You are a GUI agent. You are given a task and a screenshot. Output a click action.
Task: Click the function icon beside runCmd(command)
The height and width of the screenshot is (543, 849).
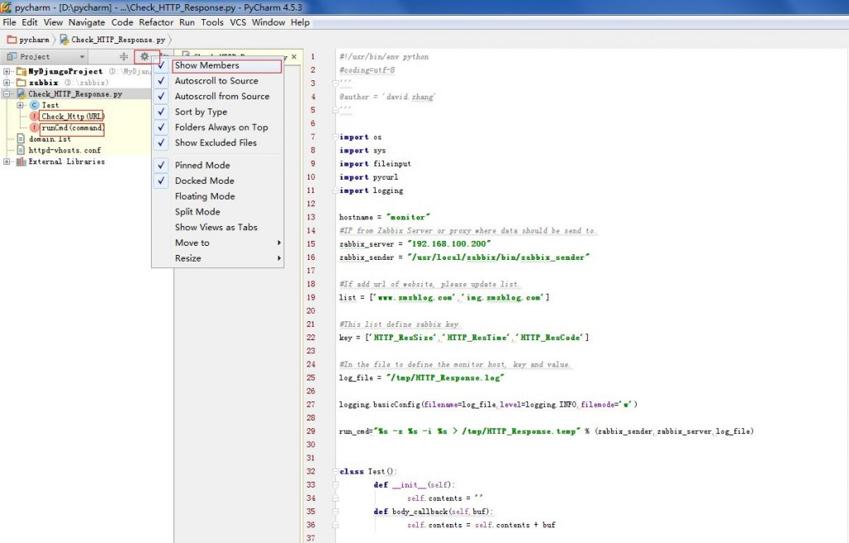(35, 128)
